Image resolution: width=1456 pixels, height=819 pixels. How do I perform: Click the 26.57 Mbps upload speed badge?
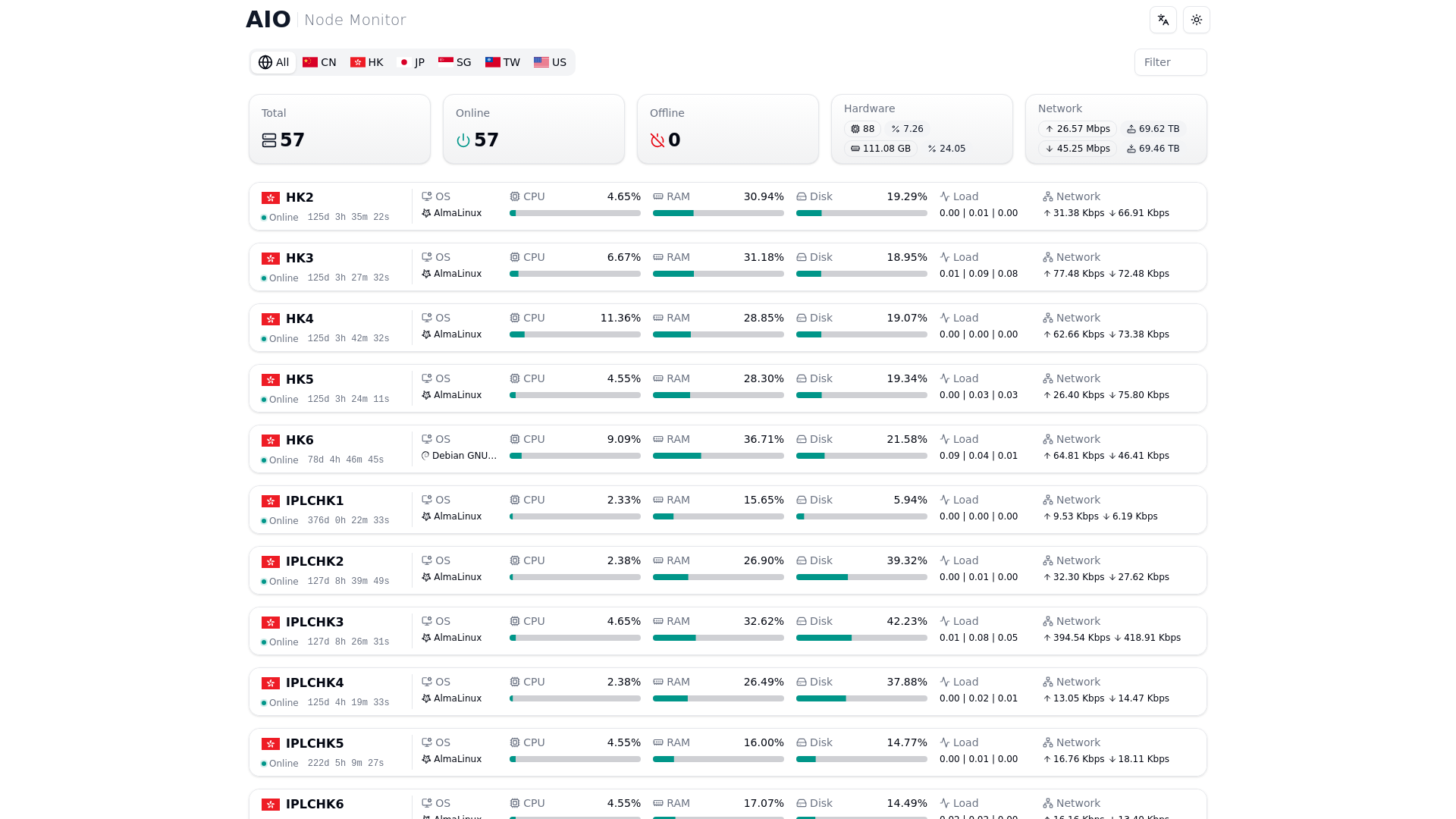1077,129
